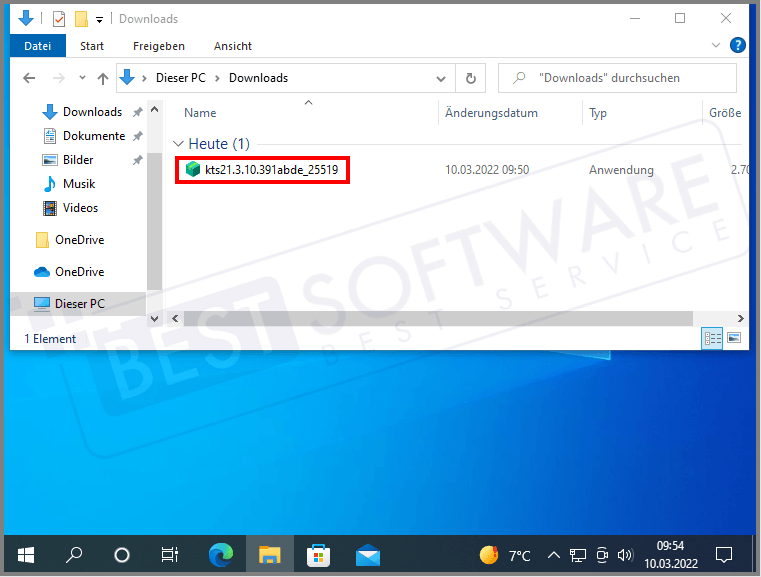Open the recent locations dropdown

tap(83, 78)
